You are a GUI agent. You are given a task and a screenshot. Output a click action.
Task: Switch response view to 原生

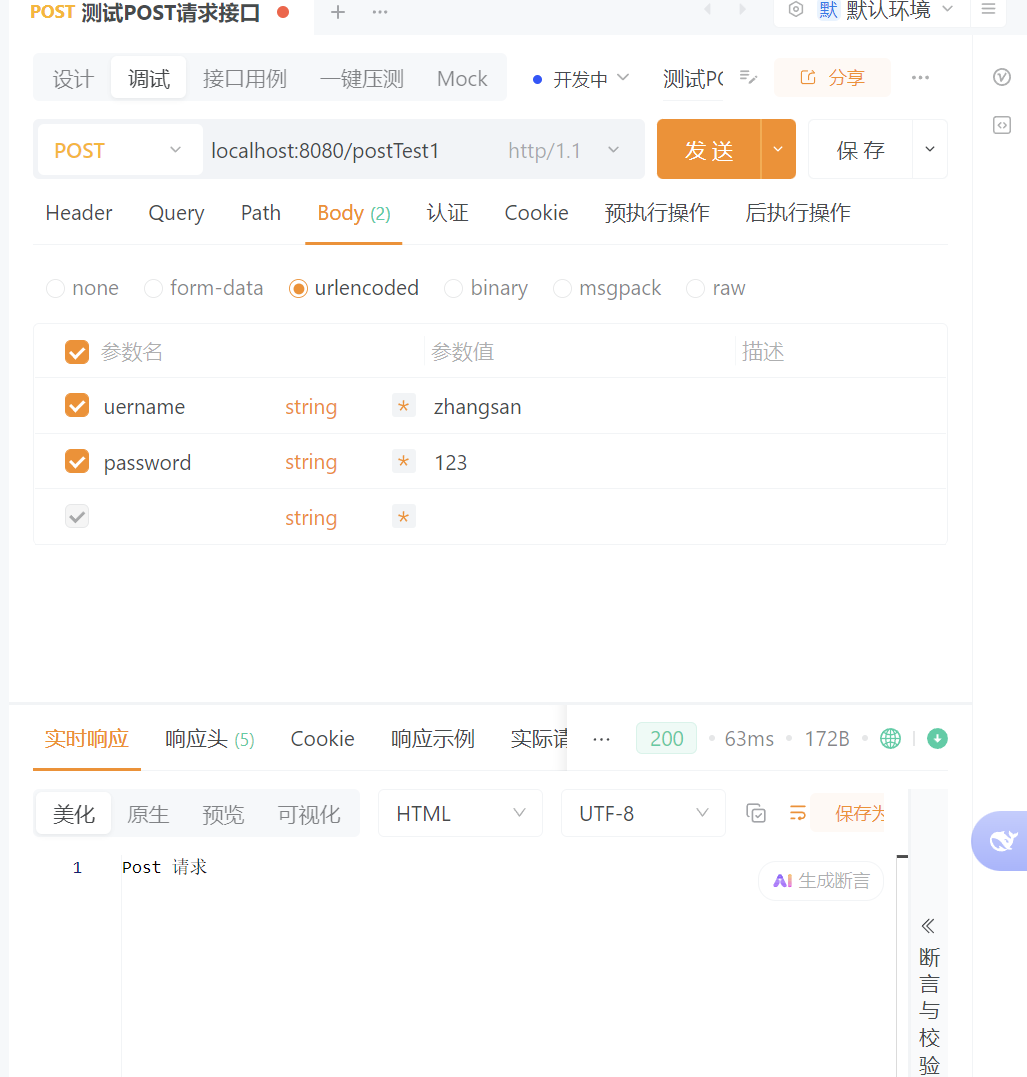coord(148,814)
